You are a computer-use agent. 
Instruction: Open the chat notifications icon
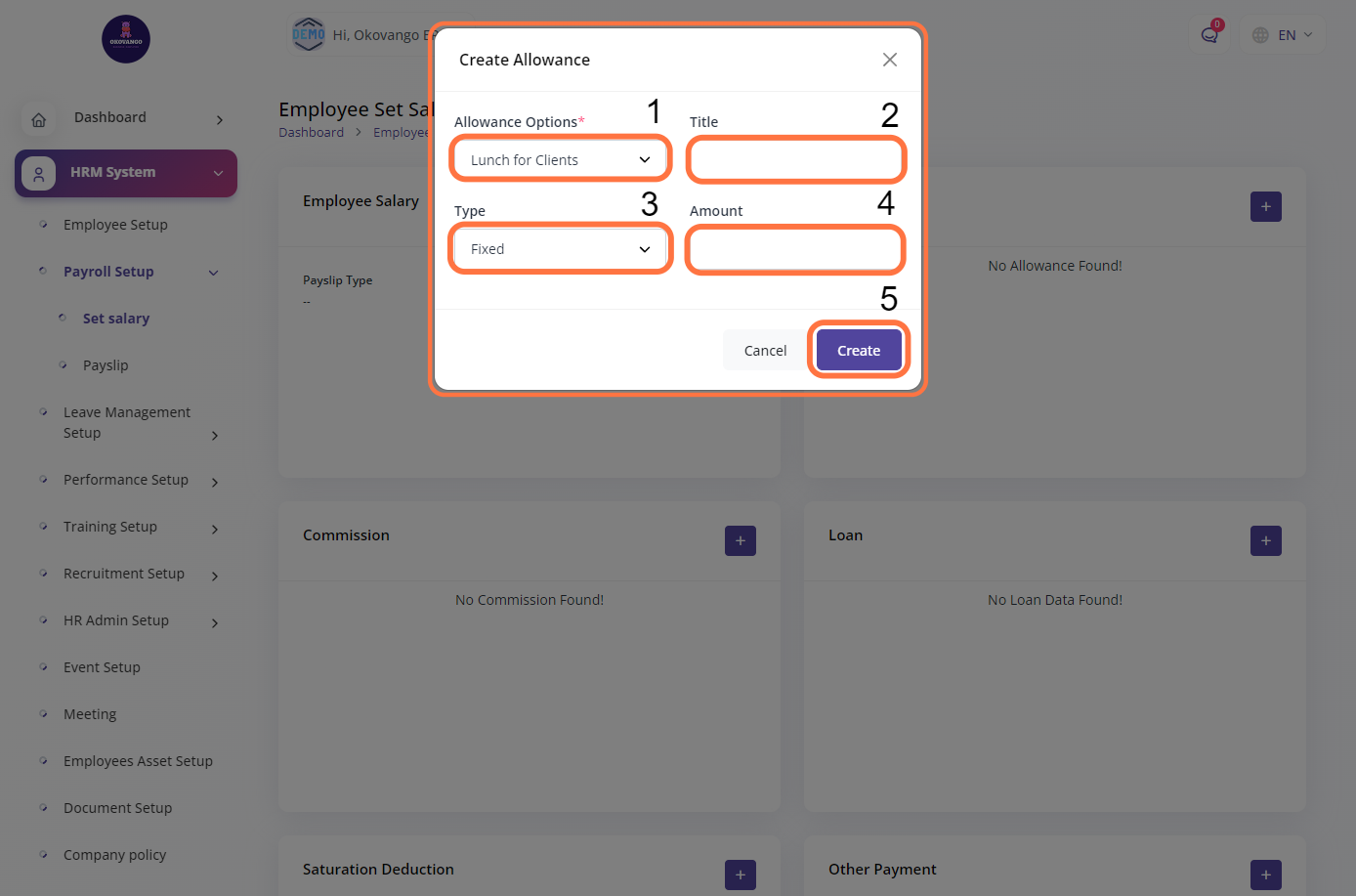[1209, 35]
